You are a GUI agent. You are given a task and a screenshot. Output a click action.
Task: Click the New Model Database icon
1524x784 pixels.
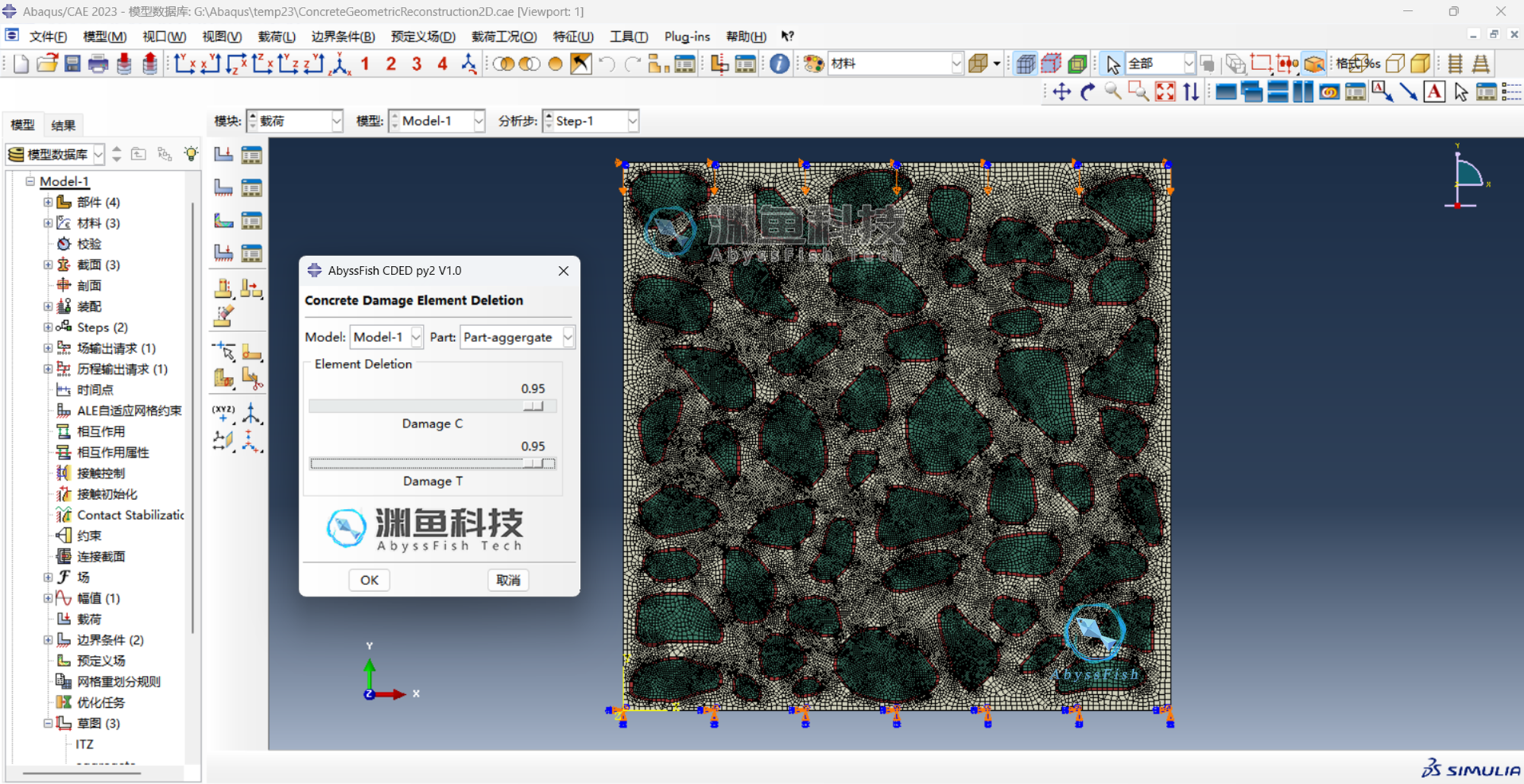(21, 64)
